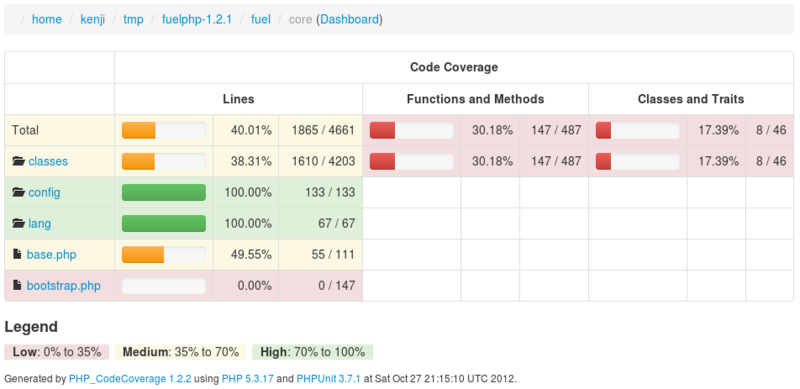Click the 67 / 67 cell
Screen dimensions: 800x389
[320, 224]
